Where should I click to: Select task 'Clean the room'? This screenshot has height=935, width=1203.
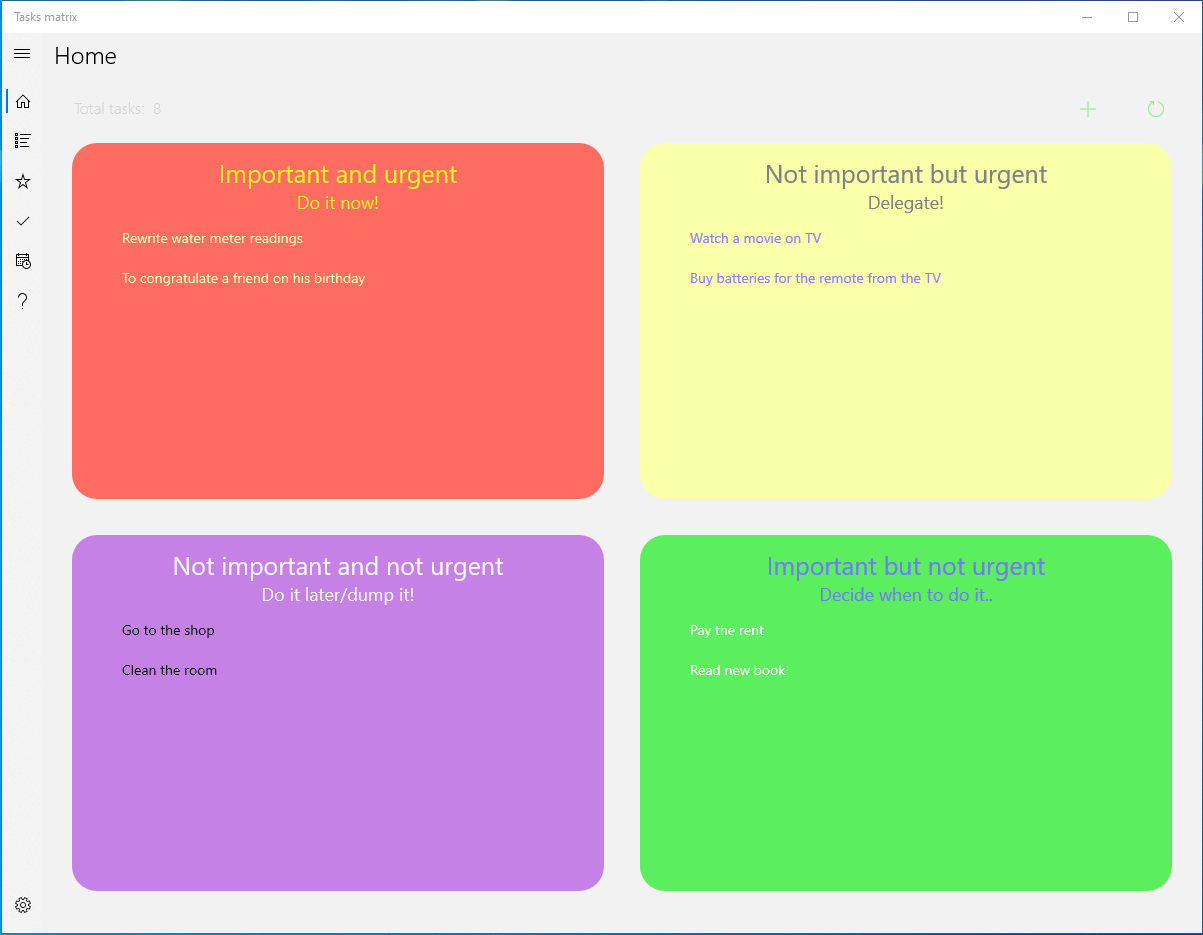(x=169, y=670)
